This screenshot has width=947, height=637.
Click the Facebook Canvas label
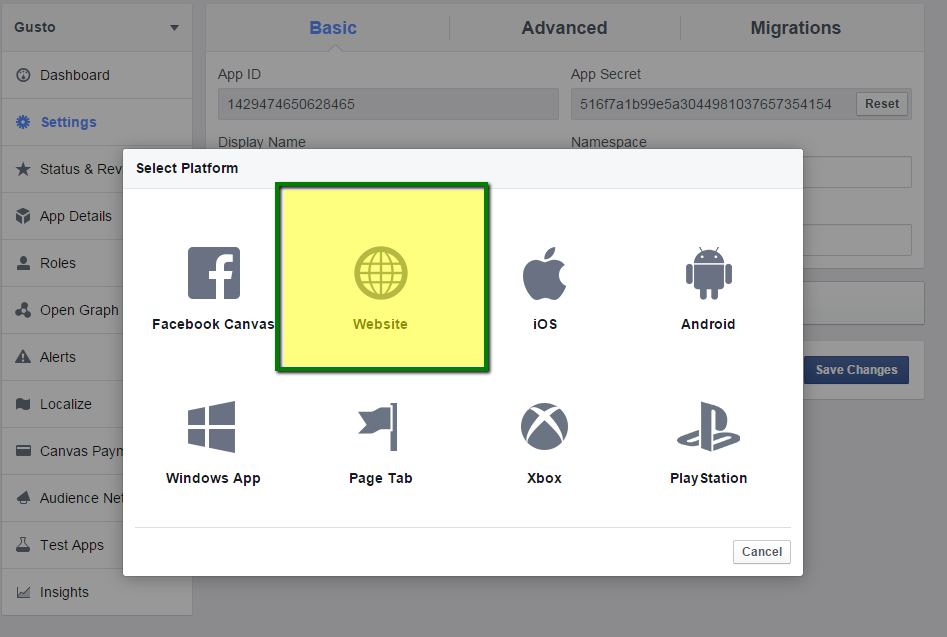pyautogui.click(x=213, y=324)
